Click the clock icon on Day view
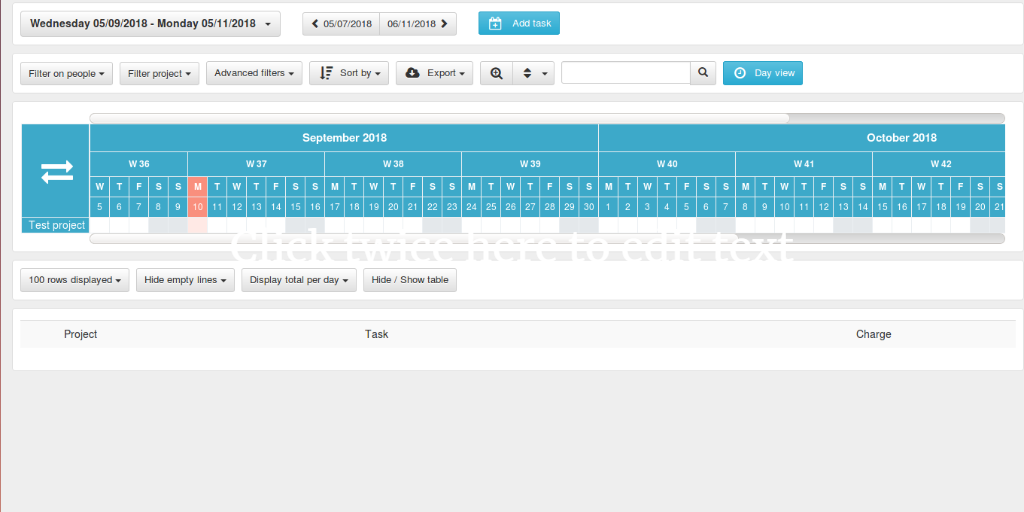The width and height of the screenshot is (1024, 512). tap(740, 73)
